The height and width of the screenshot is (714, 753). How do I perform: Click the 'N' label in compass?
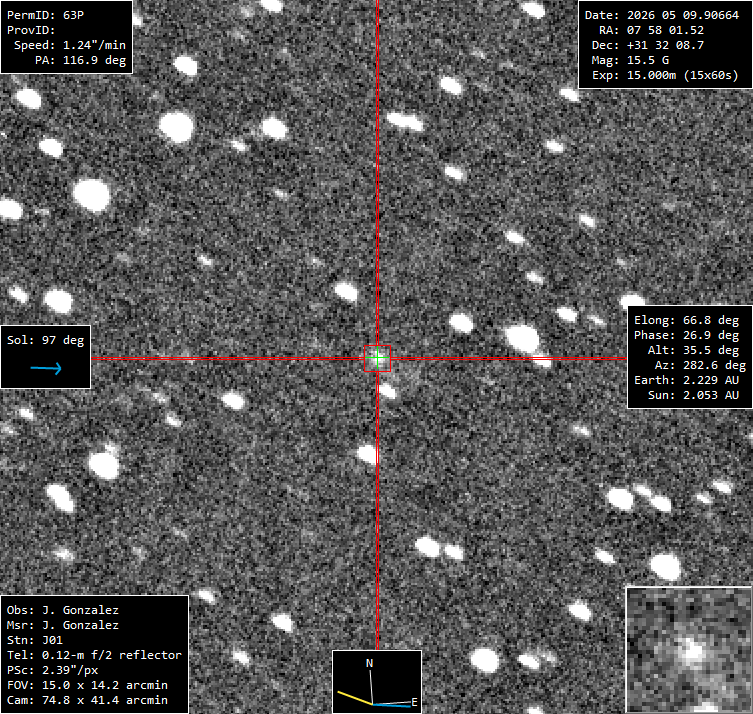coord(369,663)
